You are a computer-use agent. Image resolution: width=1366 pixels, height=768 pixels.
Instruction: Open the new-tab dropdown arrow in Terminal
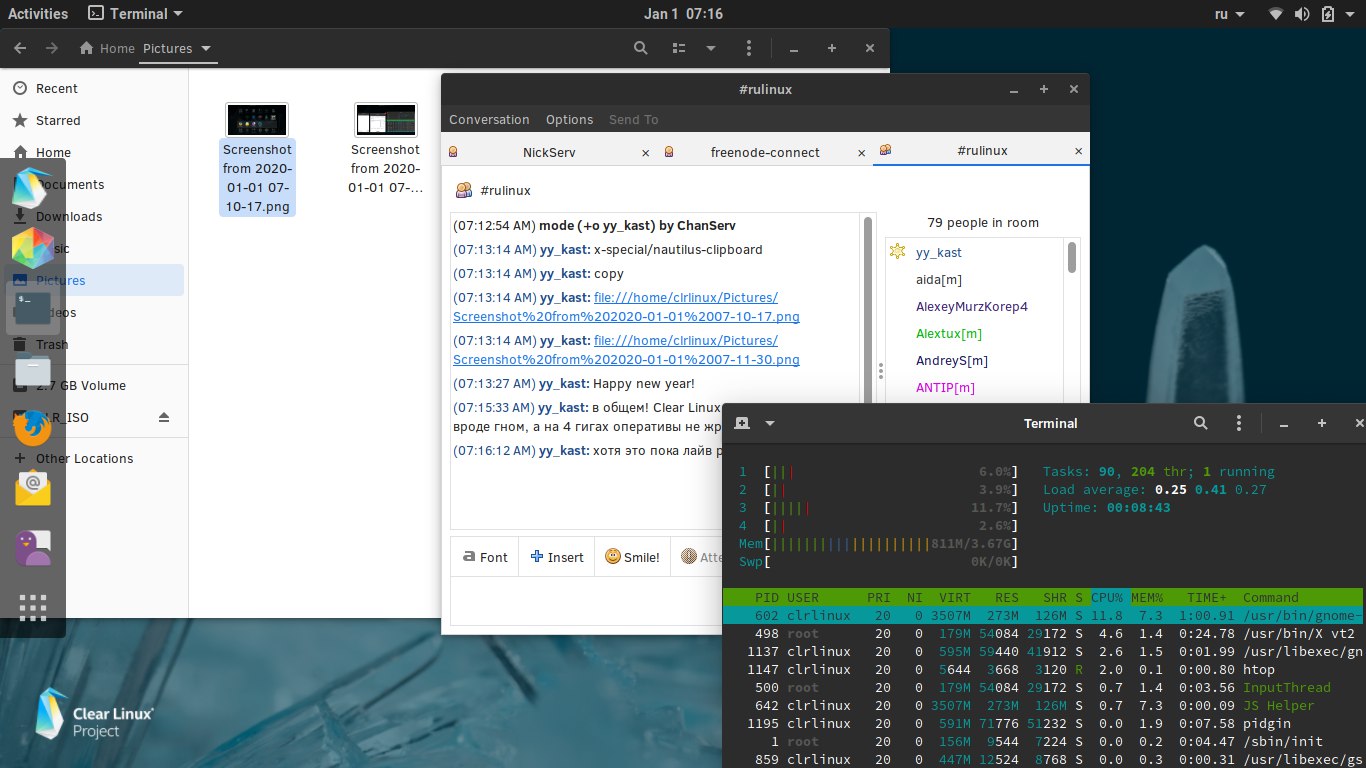click(770, 423)
